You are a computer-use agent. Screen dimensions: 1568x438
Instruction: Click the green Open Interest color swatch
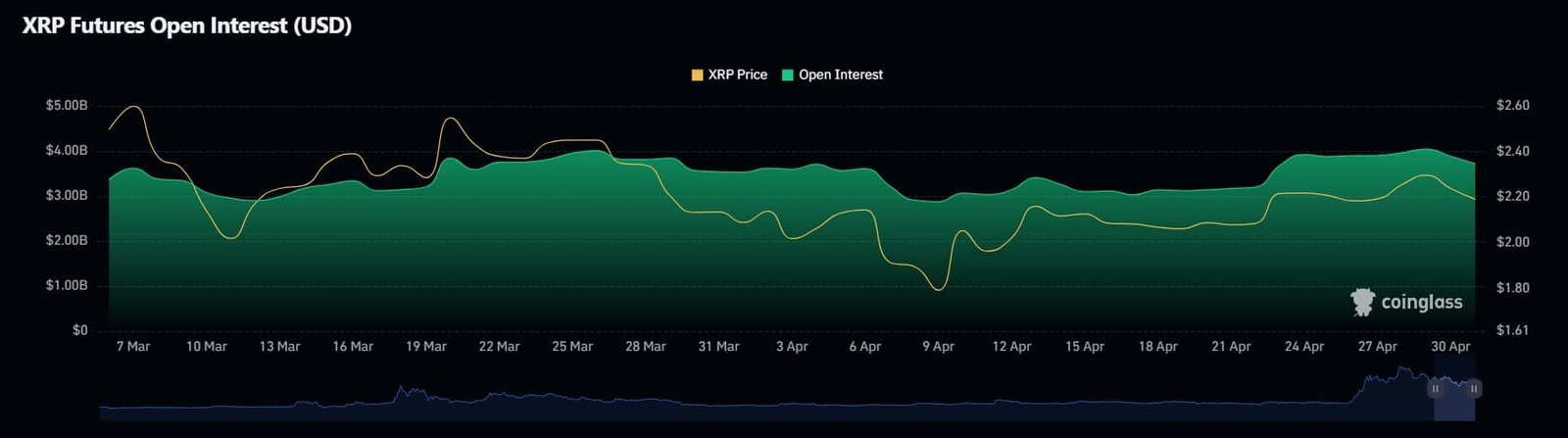(x=787, y=74)
